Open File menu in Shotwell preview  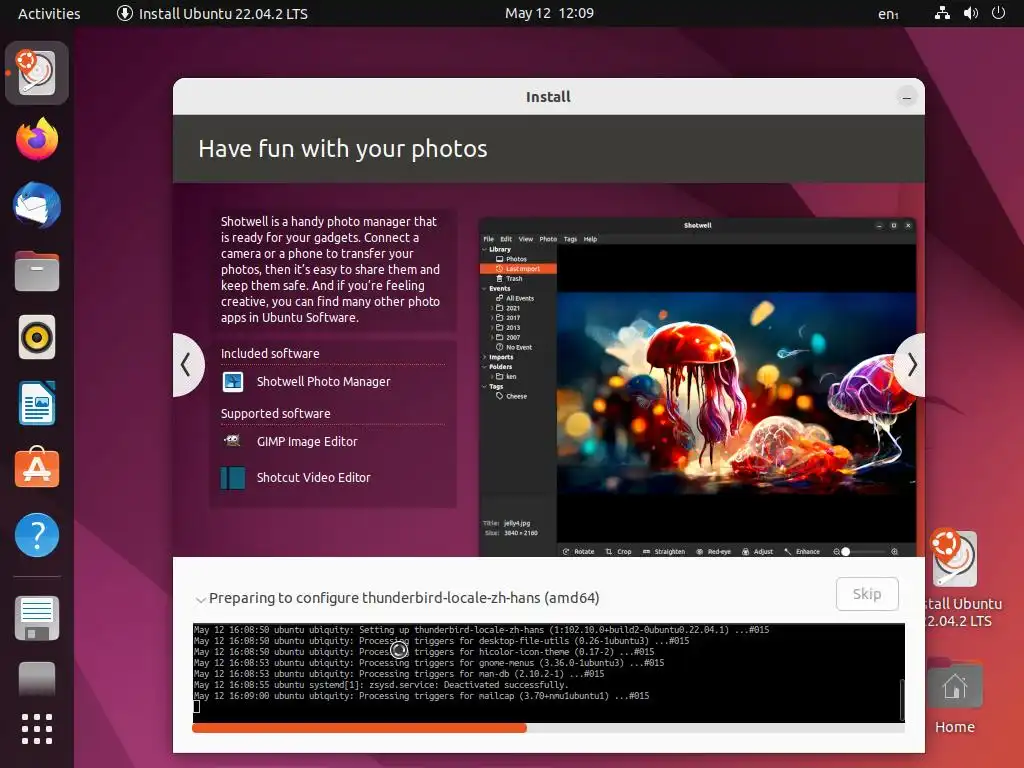click(488, 239)
